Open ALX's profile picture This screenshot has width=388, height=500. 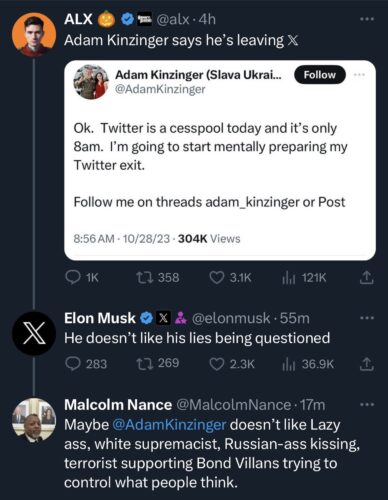point(34,34)
